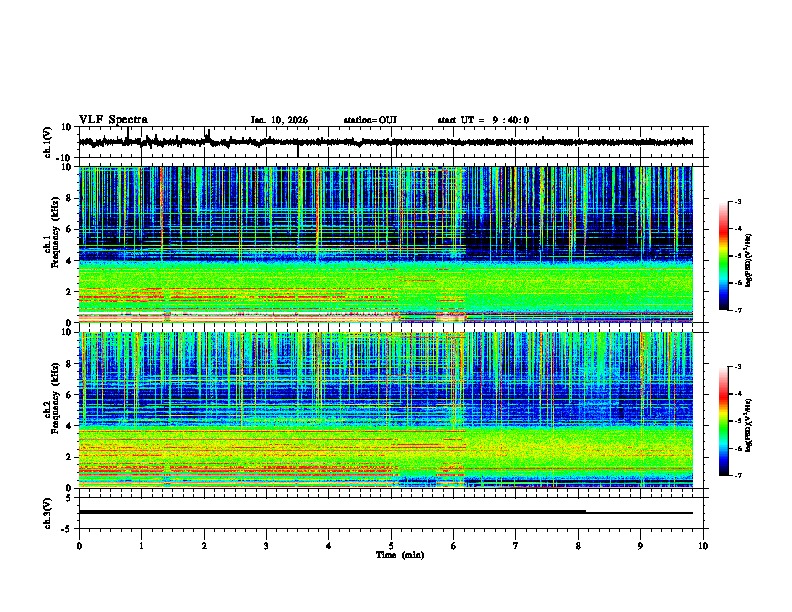Click the time axis tick label "8"
The image size is (792, 612).
coord(578,546)
